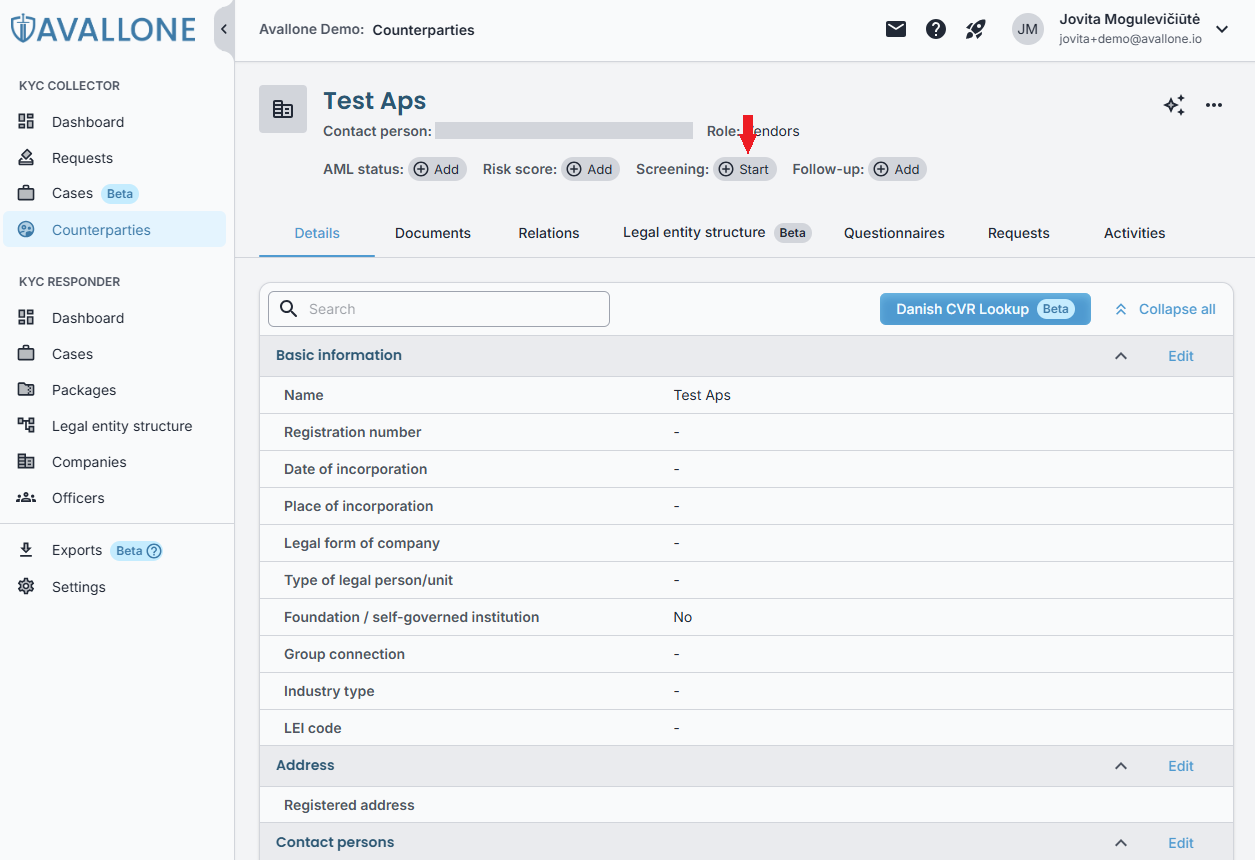1255x860 pixels.
Task: Click the Avallone logo
Action: coord(103,29)
